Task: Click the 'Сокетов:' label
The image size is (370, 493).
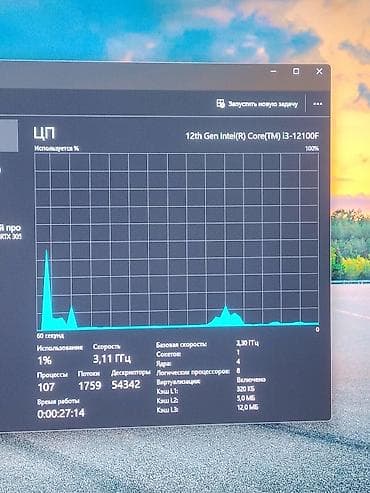Action: point(169,354)
